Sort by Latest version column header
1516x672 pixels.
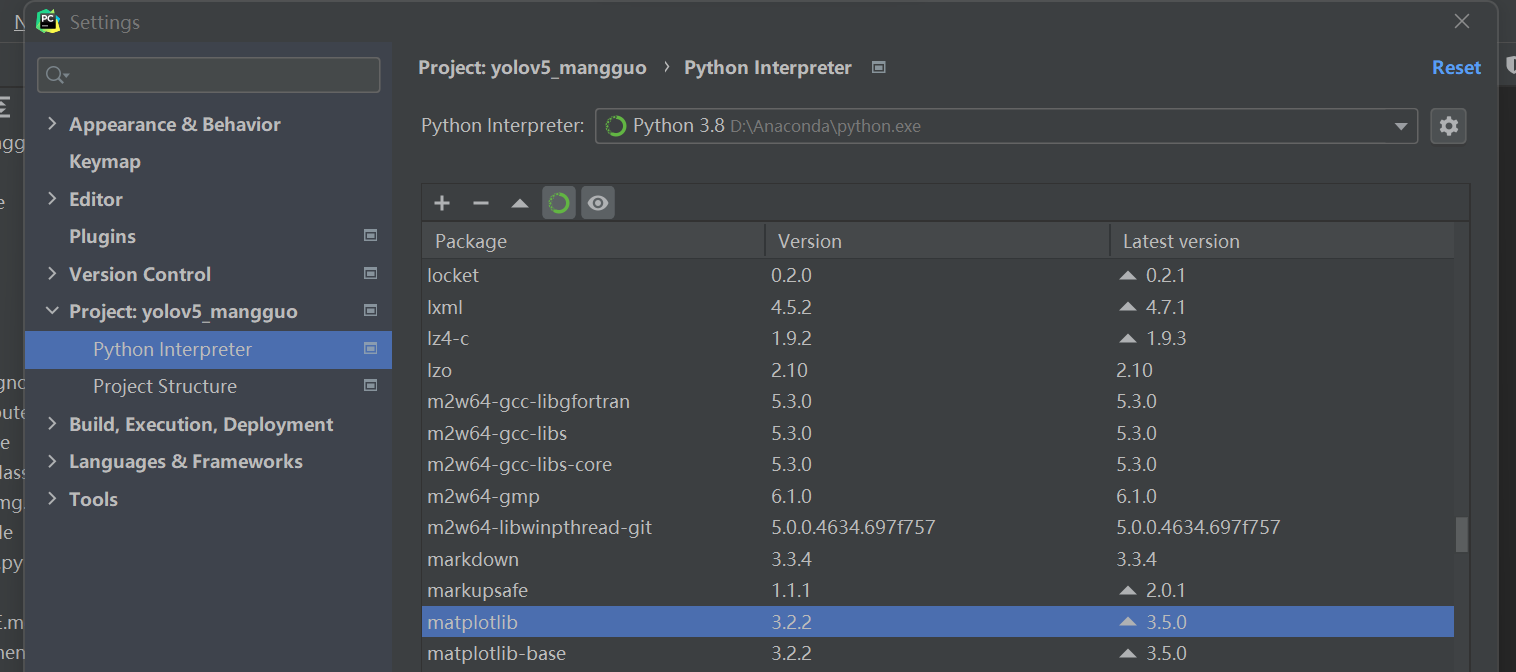click(x=1282, y=241)
